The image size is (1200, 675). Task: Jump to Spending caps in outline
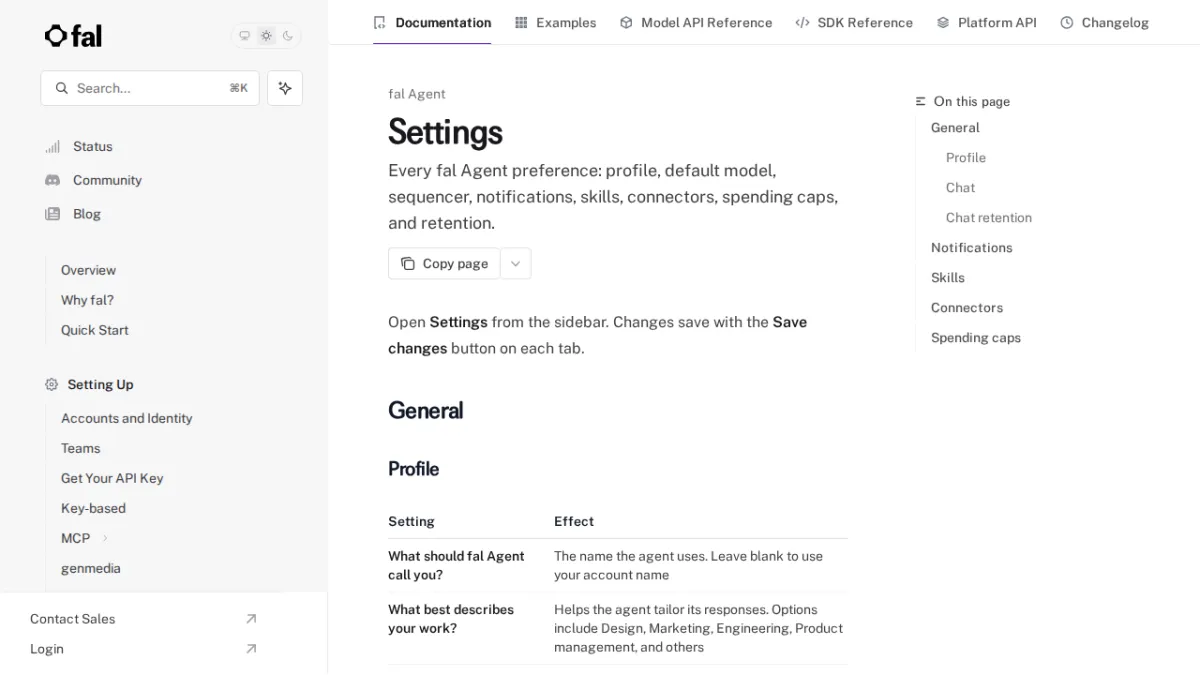point(976,337)
